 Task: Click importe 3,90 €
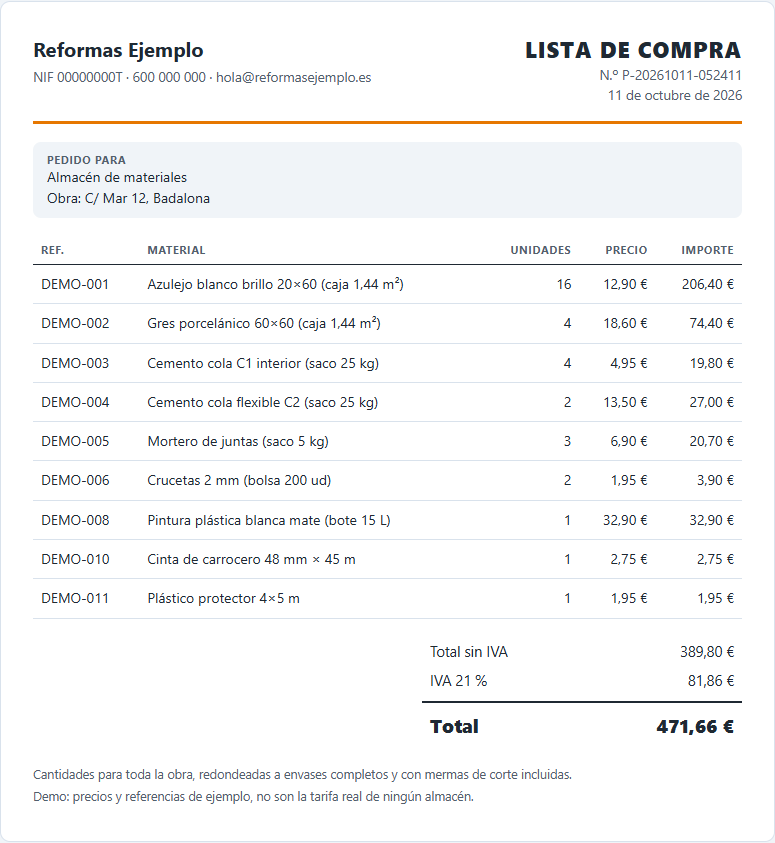pos(715,481)
